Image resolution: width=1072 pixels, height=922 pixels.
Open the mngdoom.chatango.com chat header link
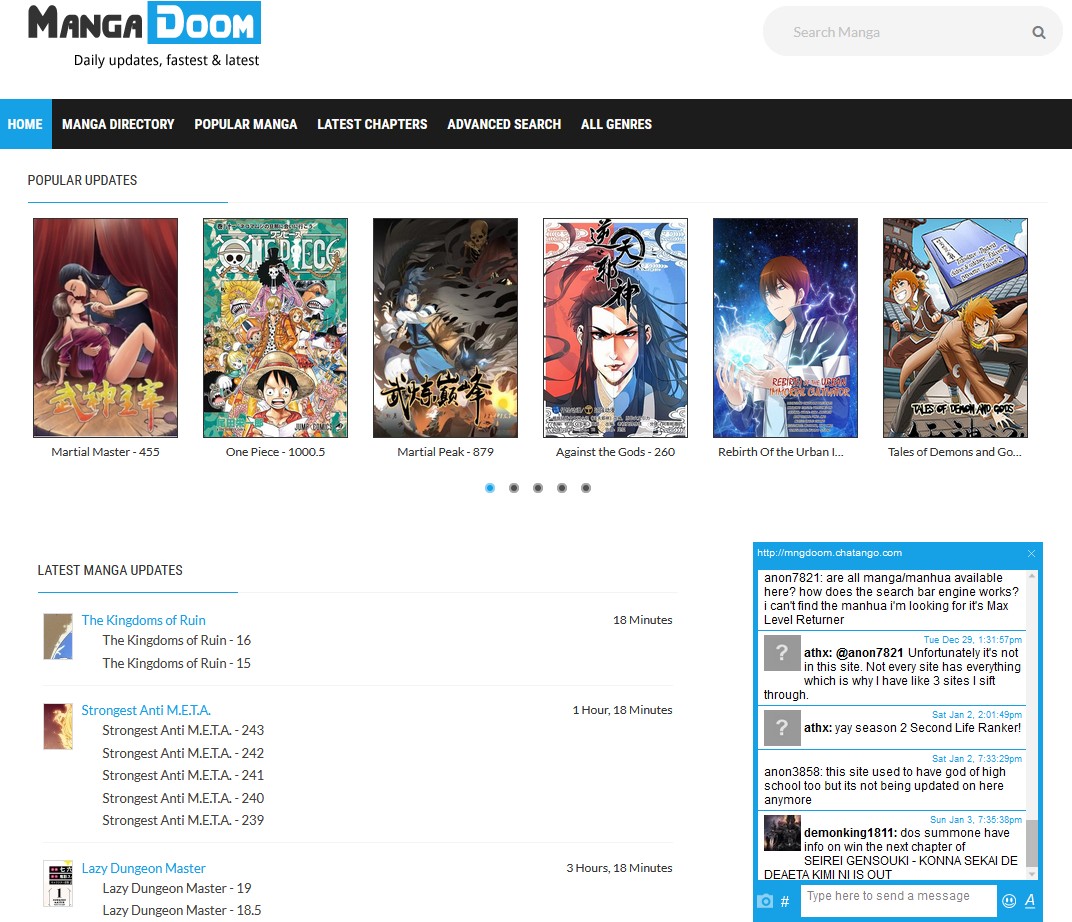tap(829, 553)
